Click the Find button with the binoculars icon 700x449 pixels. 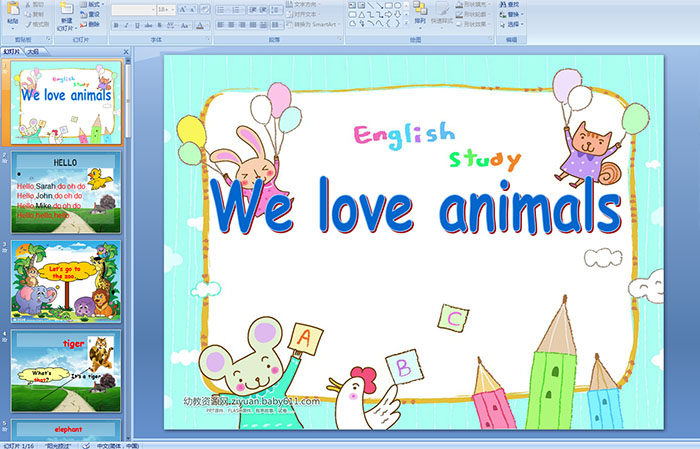coord(509,4)
